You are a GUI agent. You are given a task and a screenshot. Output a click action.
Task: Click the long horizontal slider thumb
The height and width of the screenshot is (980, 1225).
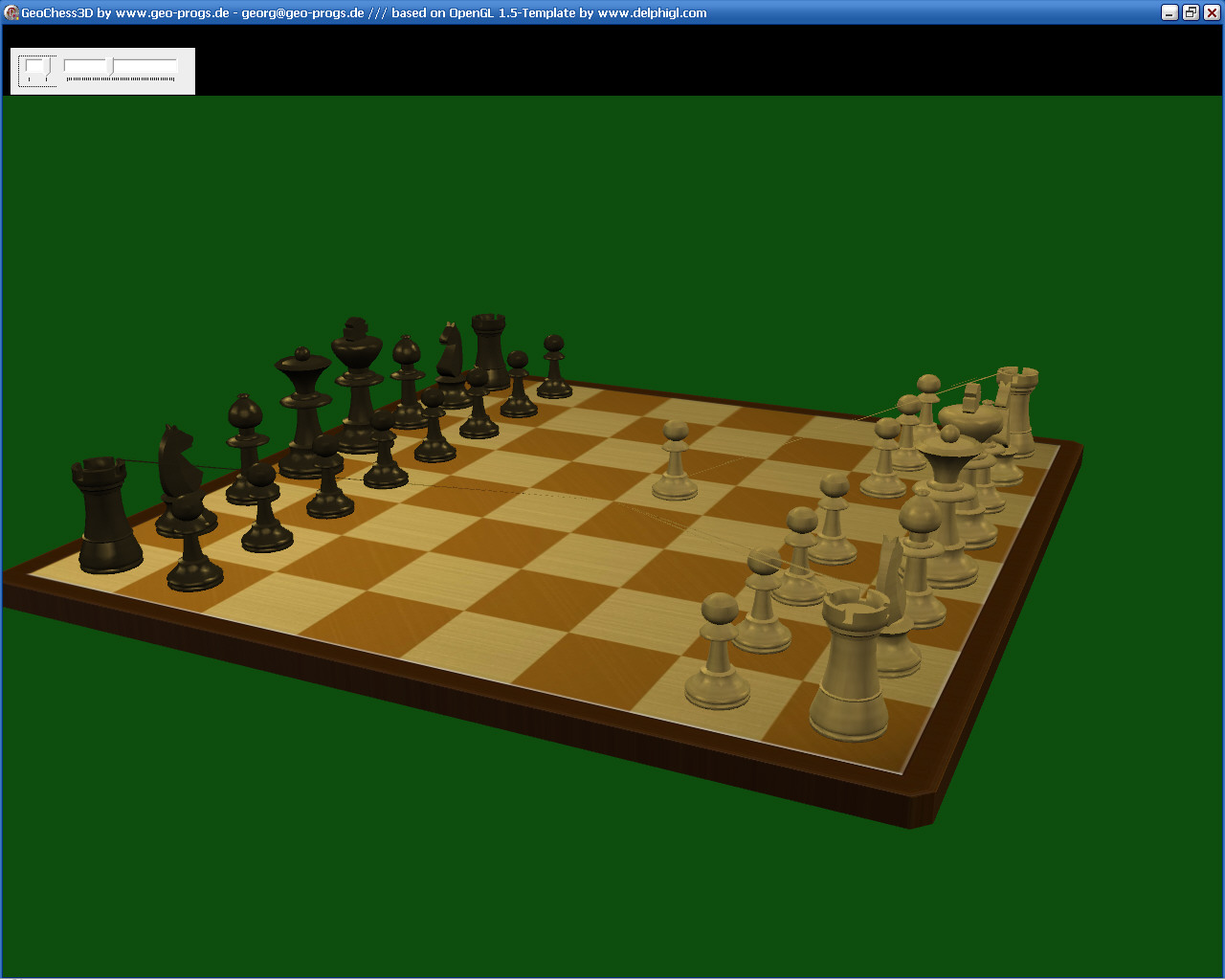click(x=112, y=66)
